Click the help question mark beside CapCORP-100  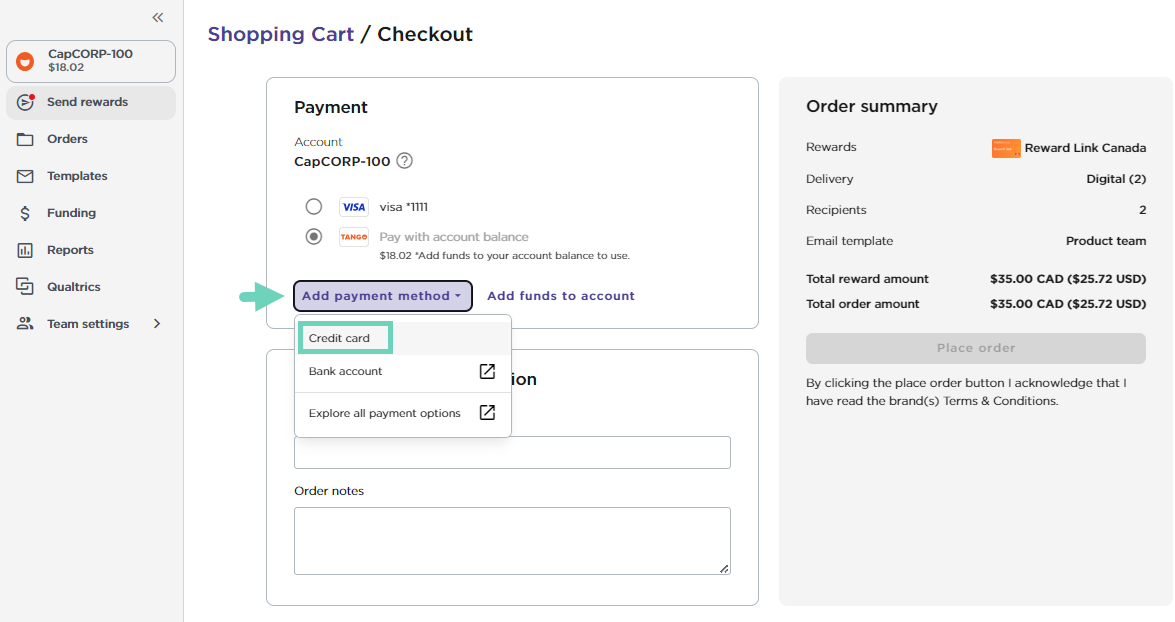click(x=403, y=160)
